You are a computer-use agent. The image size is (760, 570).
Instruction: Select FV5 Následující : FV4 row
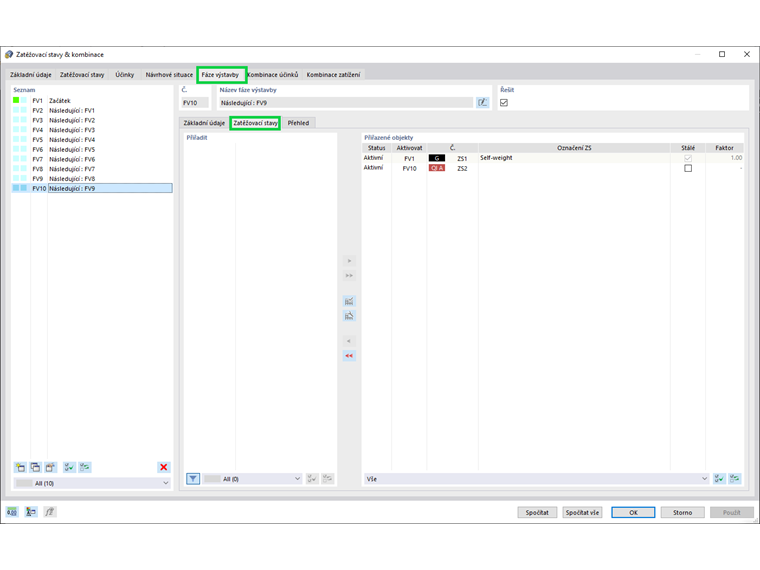coord(92,140)
